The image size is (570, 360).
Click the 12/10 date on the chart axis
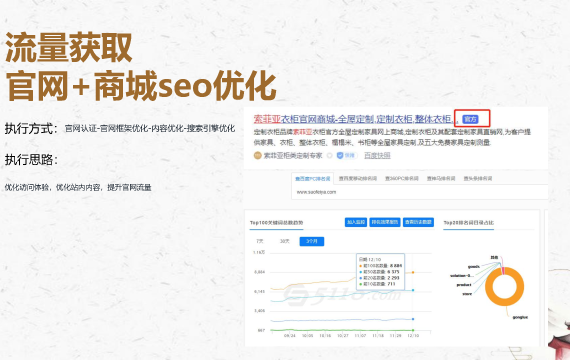click(x=413, y=336)
